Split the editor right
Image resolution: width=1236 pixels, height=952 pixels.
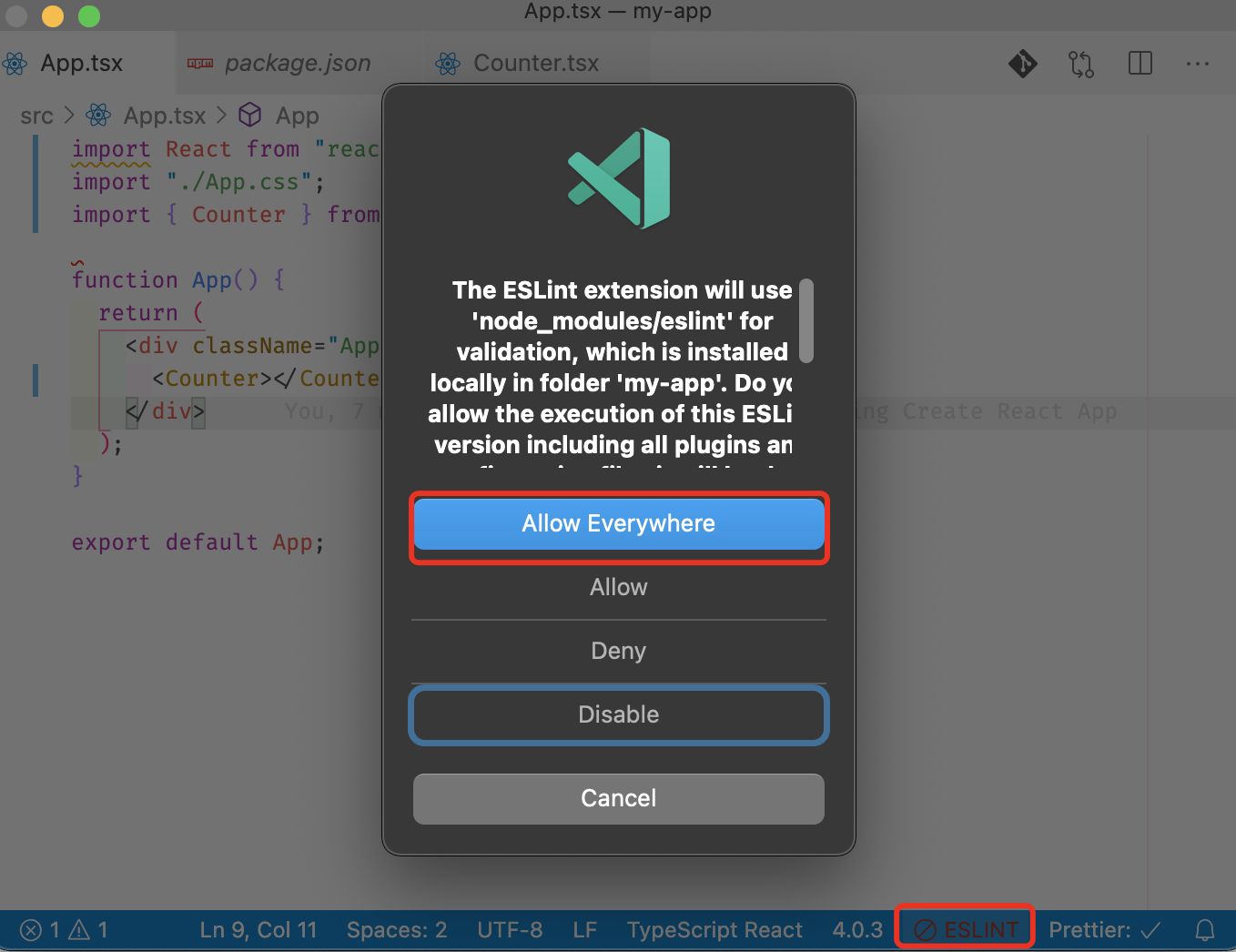tap(1140, 63)
